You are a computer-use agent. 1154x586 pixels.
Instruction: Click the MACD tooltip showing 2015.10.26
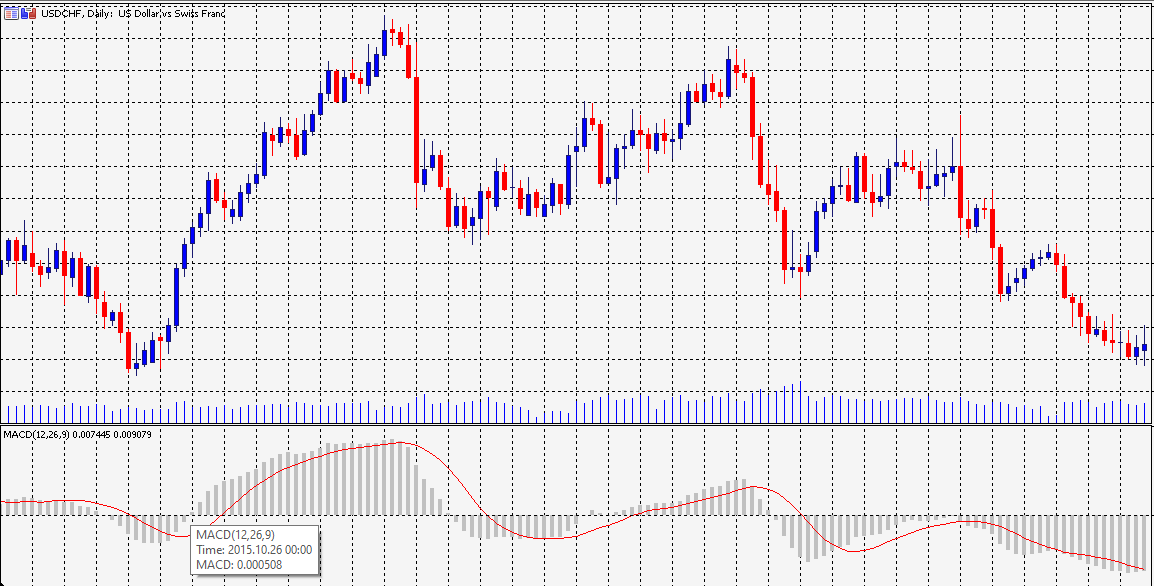coord(254,549)
